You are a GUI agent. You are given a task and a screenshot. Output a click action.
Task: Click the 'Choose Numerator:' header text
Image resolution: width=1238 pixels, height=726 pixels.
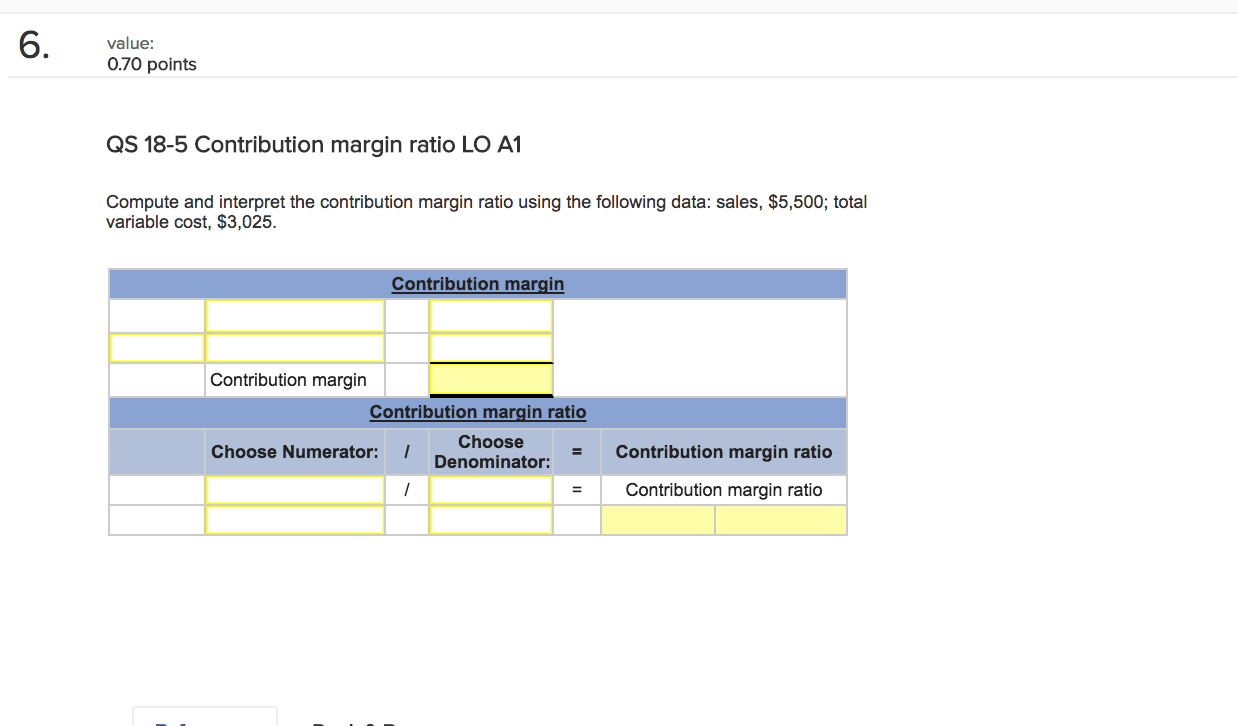pos(295,452)
